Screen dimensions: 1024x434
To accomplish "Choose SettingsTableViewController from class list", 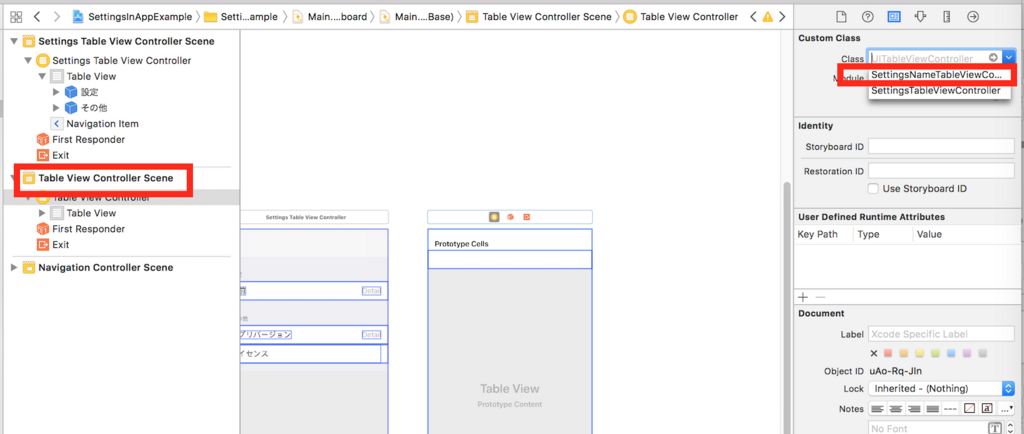I will [x=939, y=91].
